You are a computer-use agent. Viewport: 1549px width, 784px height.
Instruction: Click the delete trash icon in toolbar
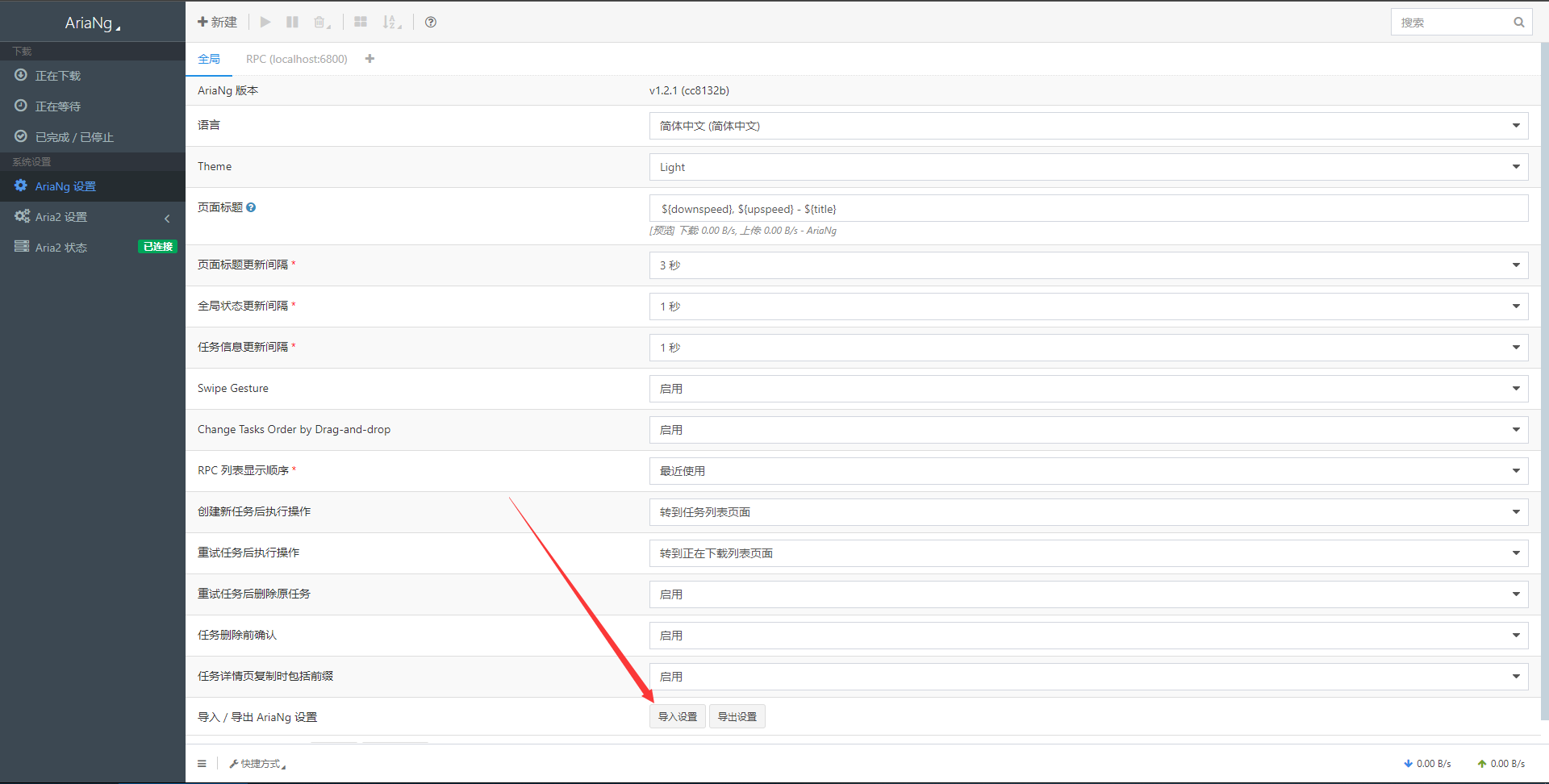(322, 22)
